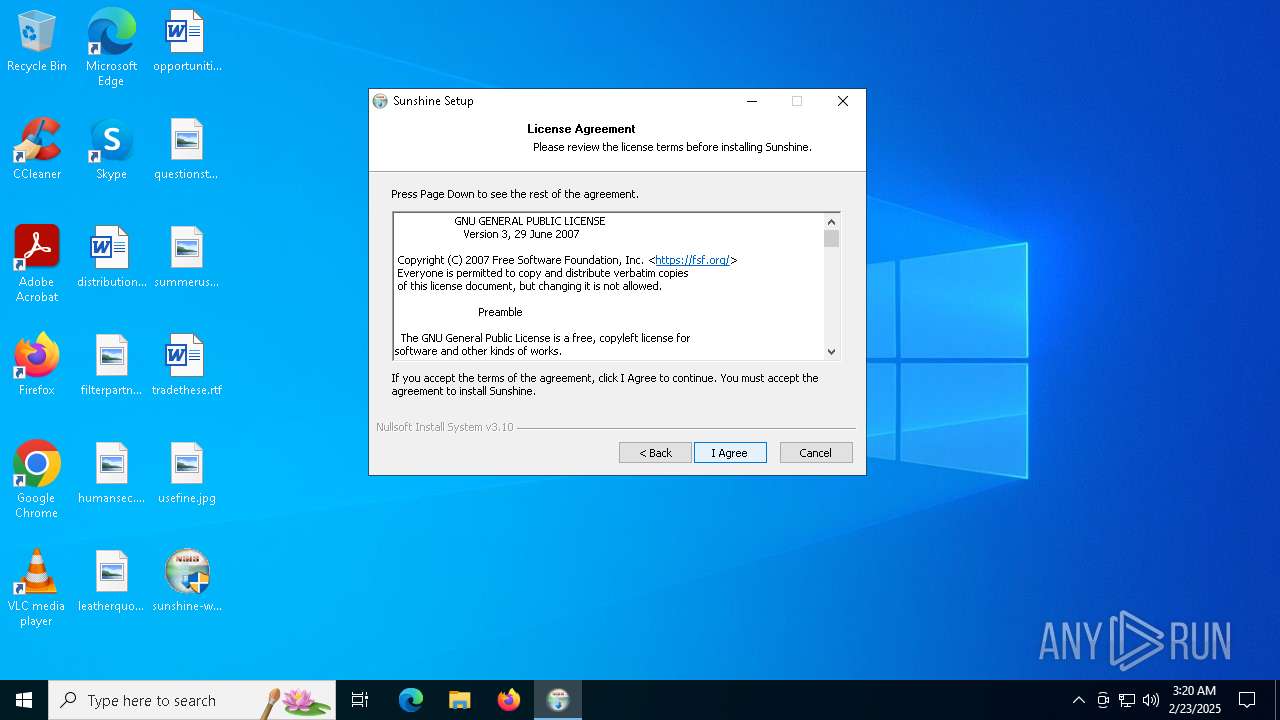Screen dimensions: 1280x720
Task: Select the filterpartn... file icon
Action: coord(111,365)
